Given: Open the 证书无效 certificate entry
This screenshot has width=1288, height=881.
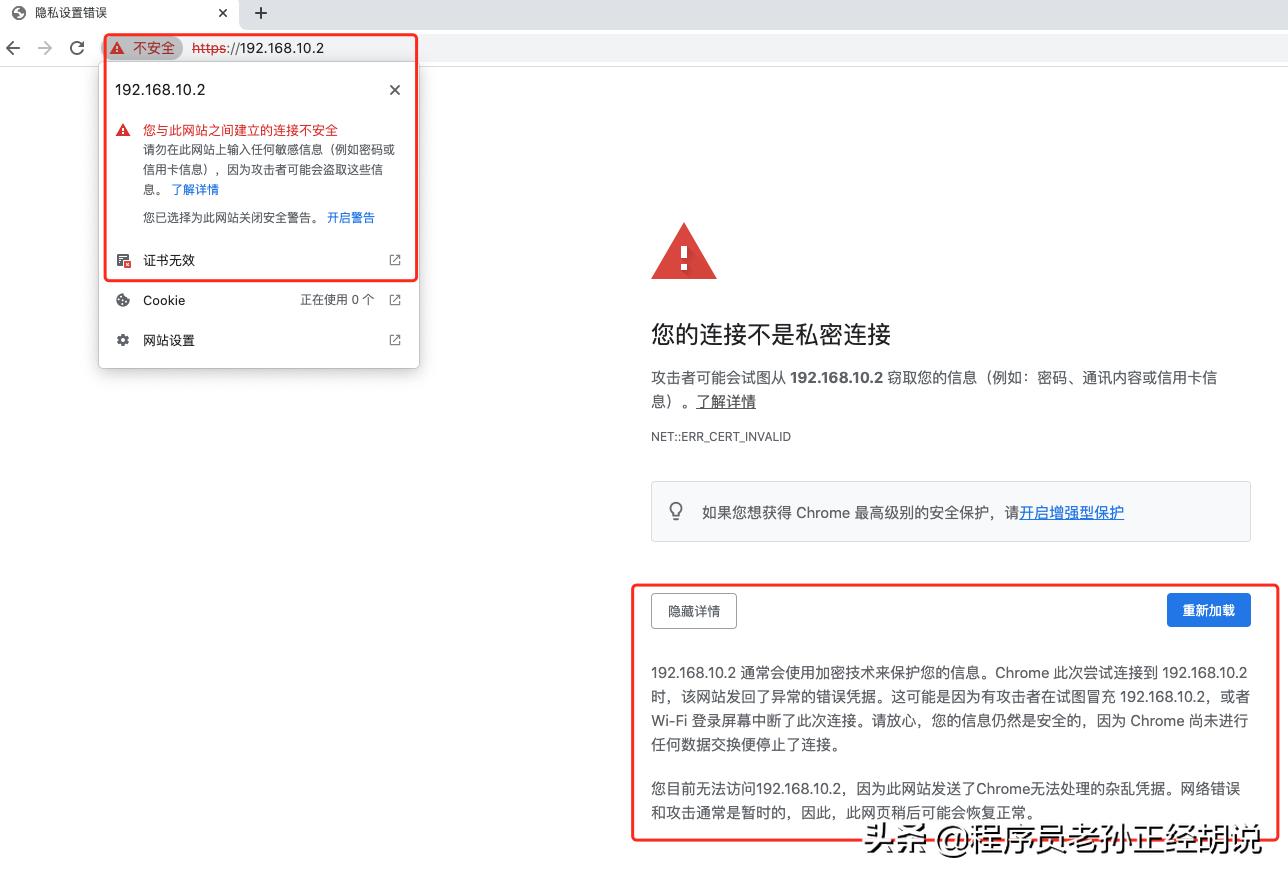Looking at the screenshot, I should pyautogui.click(x=259, y=260).
